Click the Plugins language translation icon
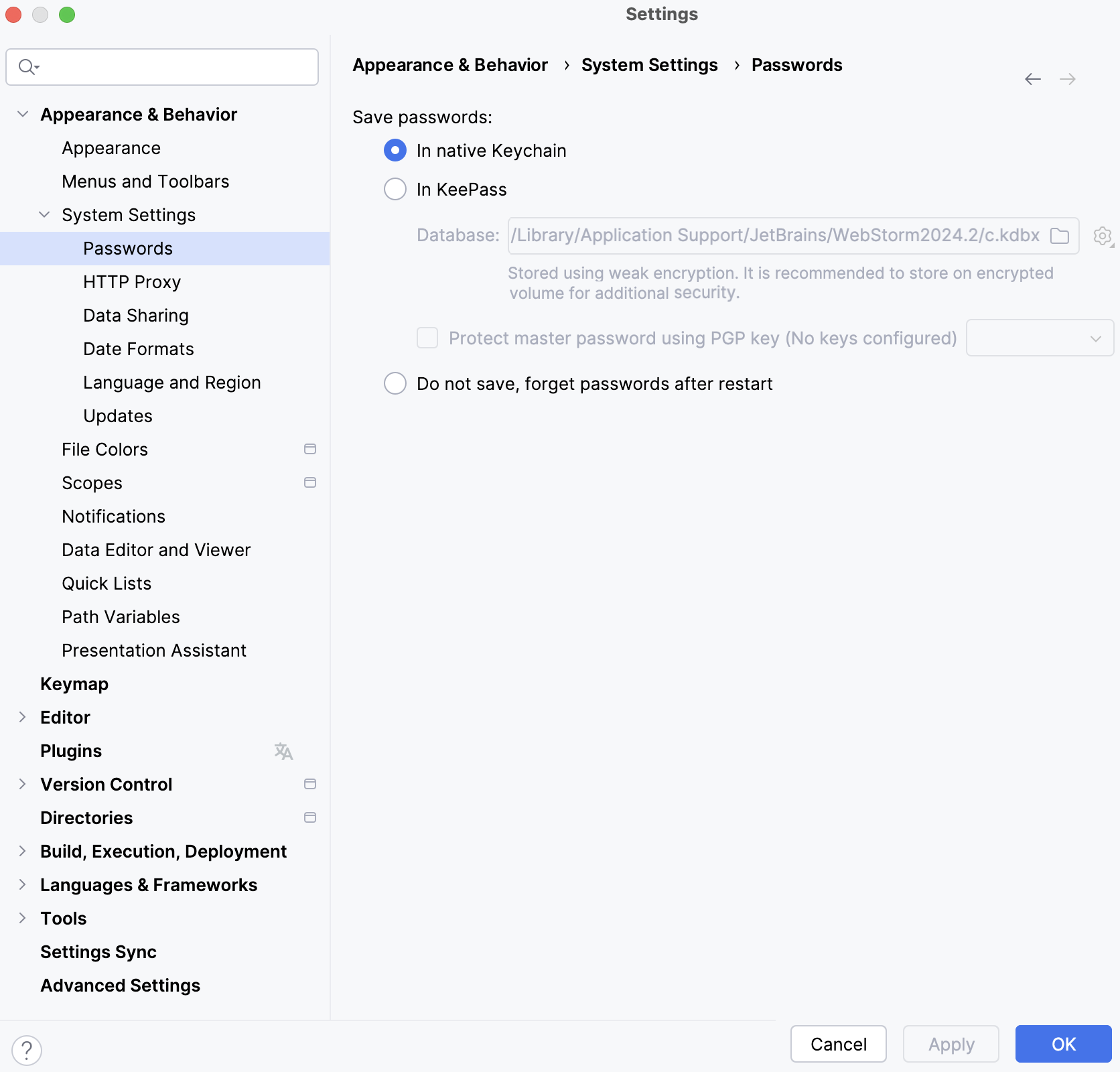Screen dimensions: 1120x1072 click(283, 751)
